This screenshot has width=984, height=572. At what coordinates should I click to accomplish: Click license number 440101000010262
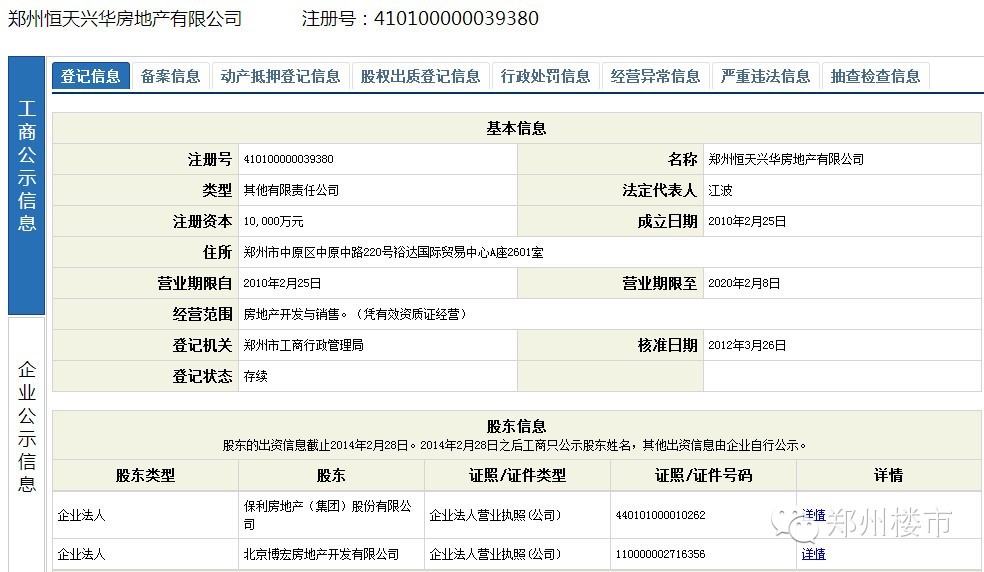coord(660,515)
